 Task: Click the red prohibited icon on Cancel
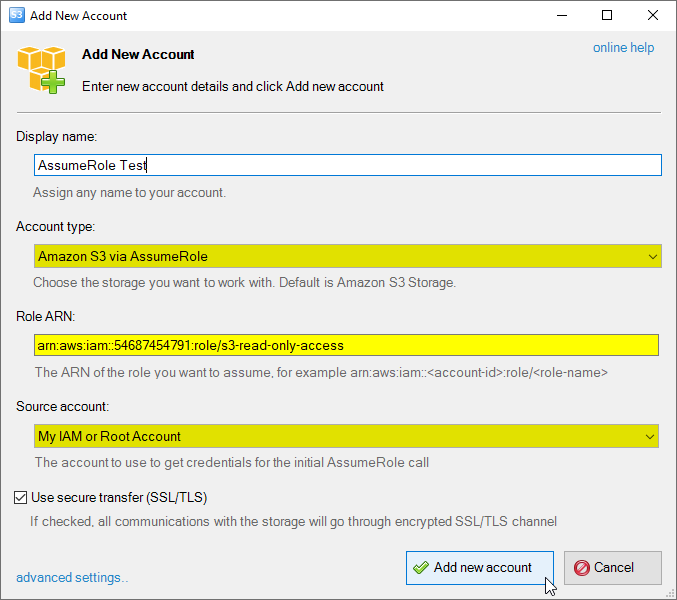tap(582, 568)
